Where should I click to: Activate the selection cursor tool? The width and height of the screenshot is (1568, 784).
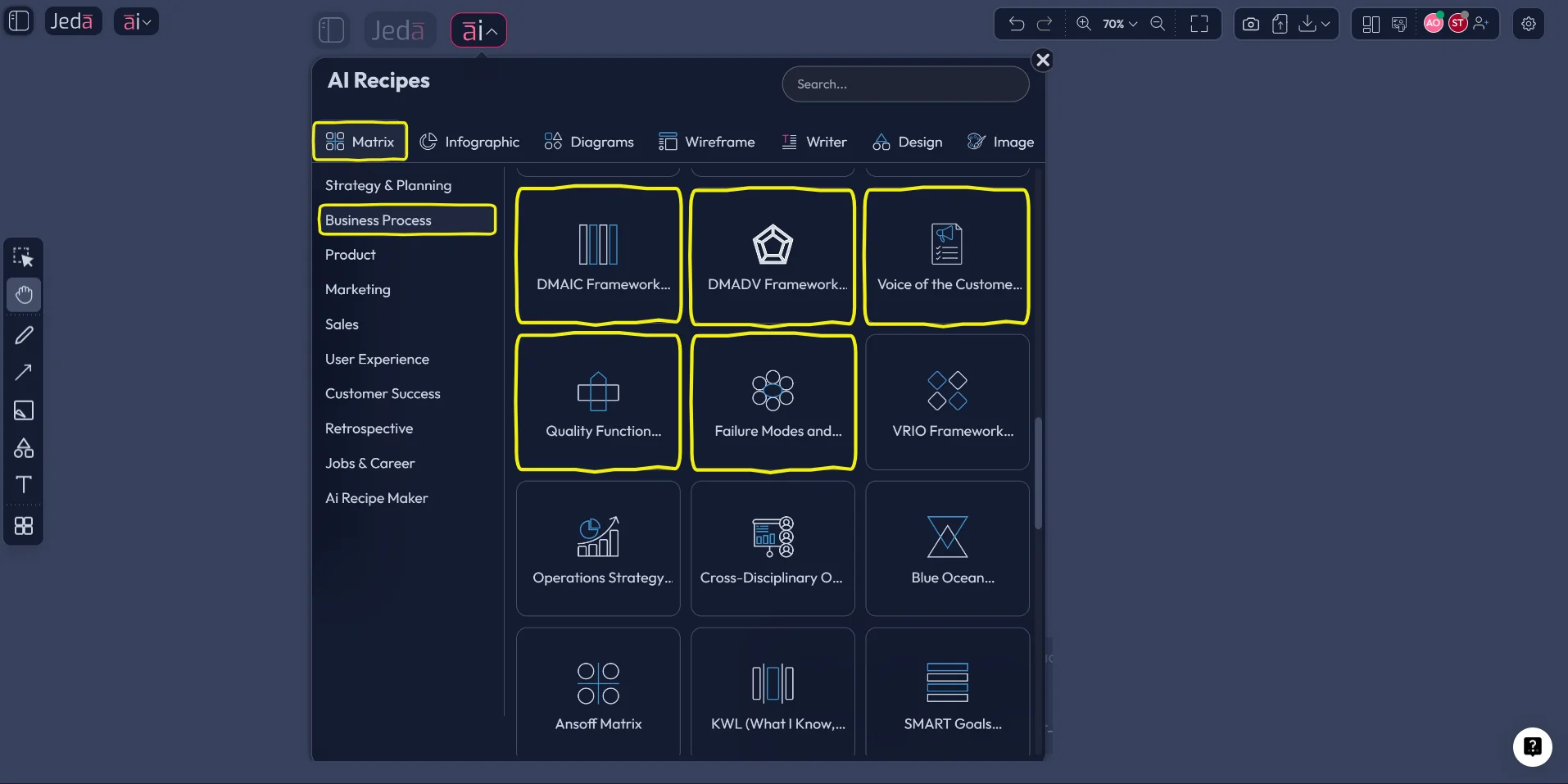pyautogui.click(x=24, y=258)
